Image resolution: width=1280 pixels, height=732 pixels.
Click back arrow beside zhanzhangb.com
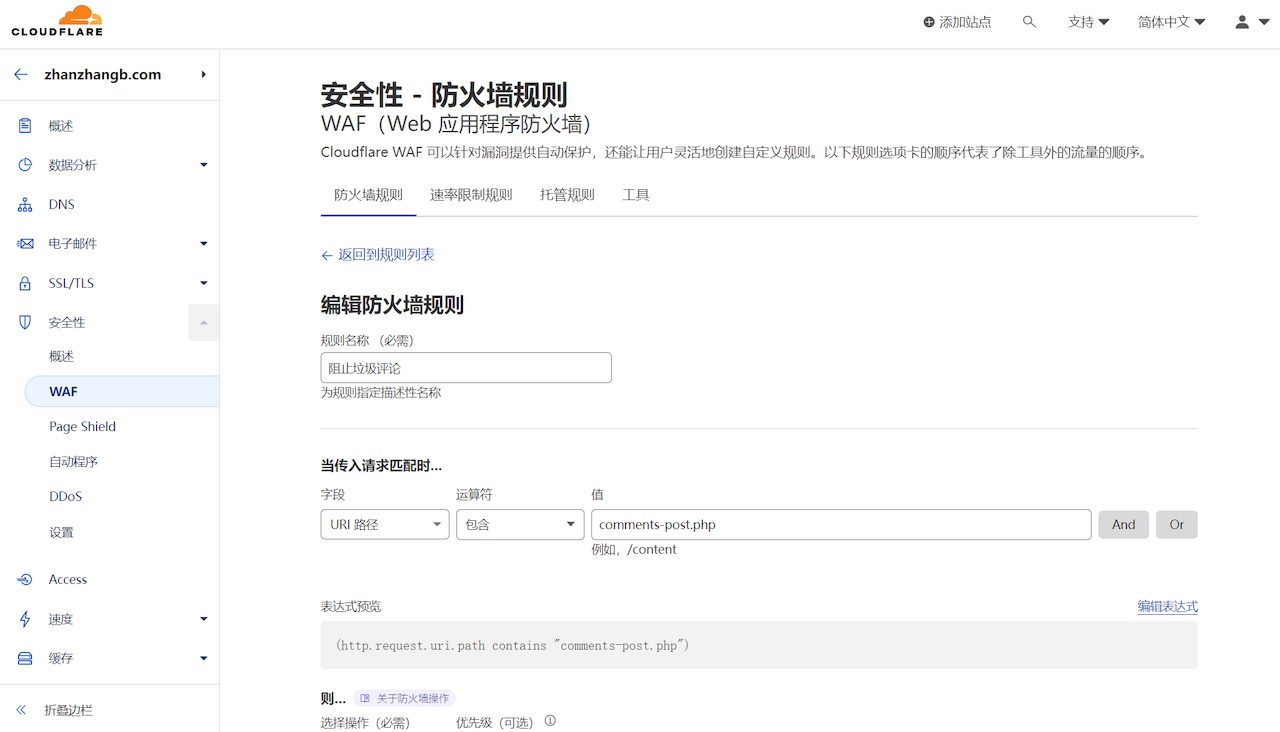[20, 75]
